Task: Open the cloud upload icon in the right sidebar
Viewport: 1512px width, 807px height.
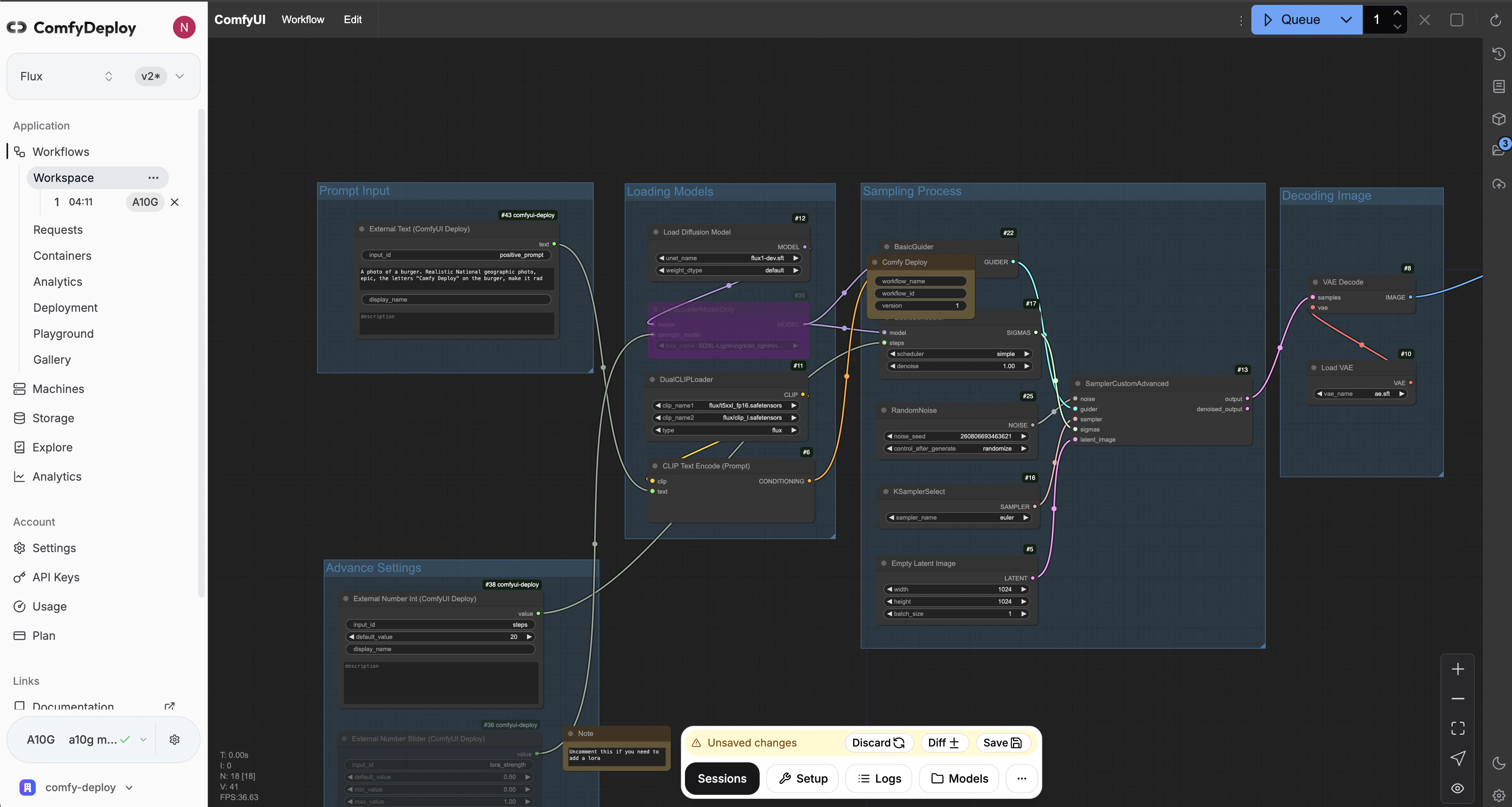Action: 1499,184
